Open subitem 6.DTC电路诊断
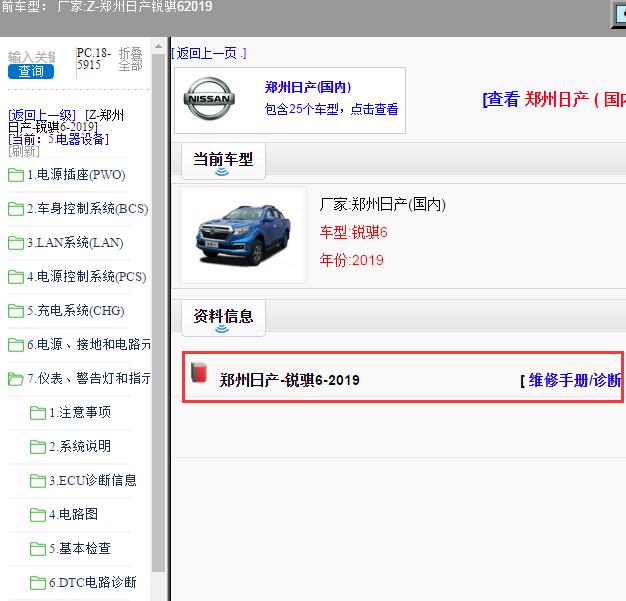This screenshot has width=626, height=601. click(93, 582)
